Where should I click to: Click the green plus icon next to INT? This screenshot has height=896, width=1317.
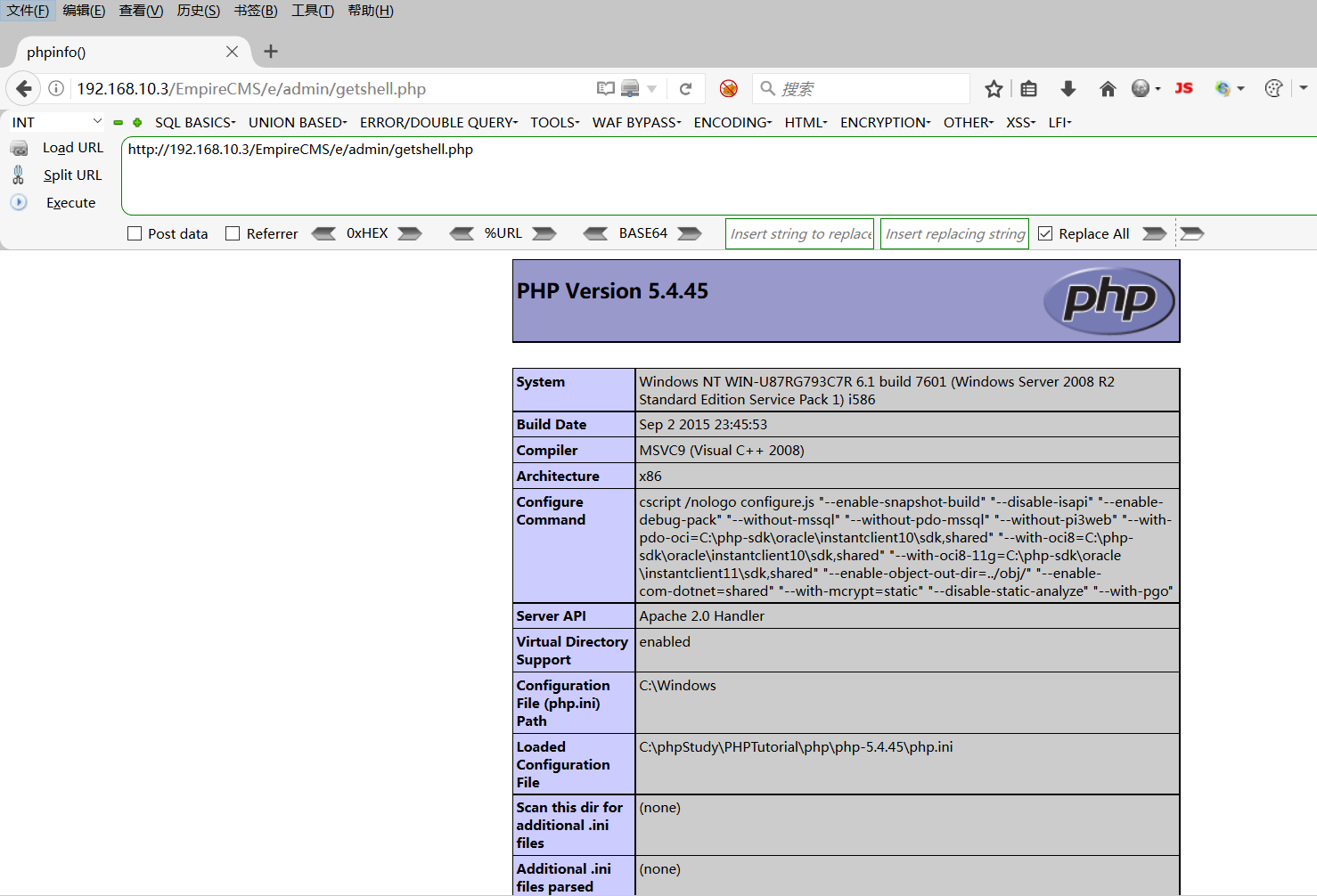tap(136, 122)
